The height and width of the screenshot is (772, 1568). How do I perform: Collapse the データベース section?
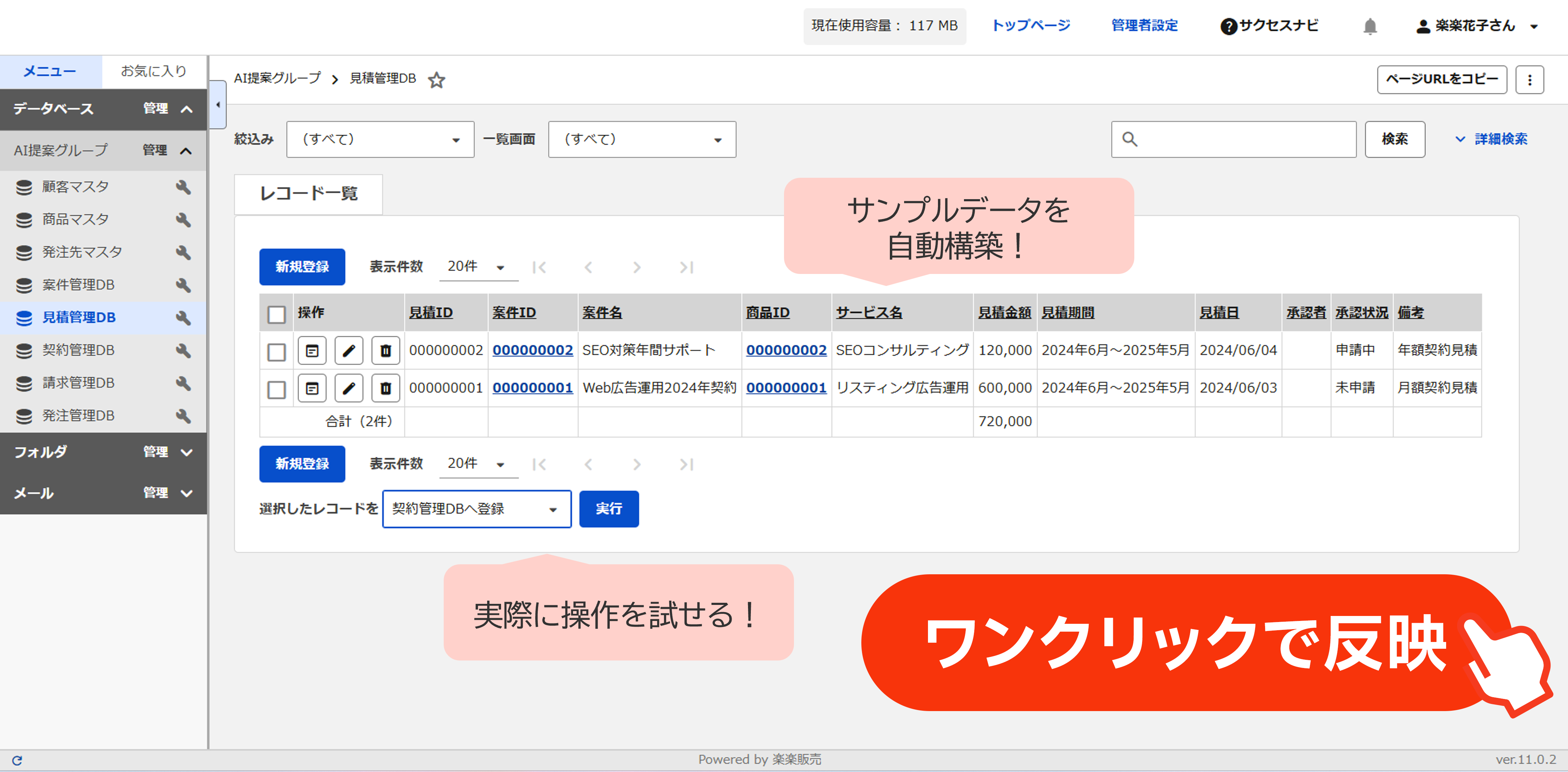[x=187, y=109]
